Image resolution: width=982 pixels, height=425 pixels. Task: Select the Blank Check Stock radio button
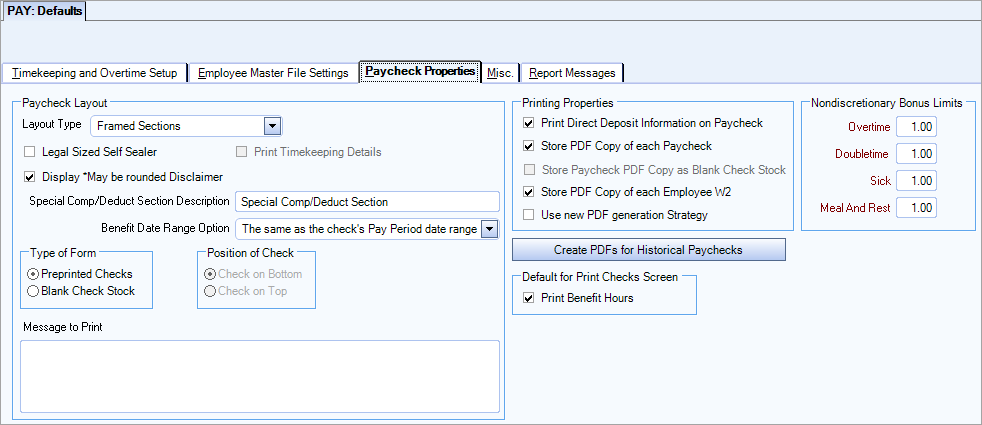[x=33, y=291]
